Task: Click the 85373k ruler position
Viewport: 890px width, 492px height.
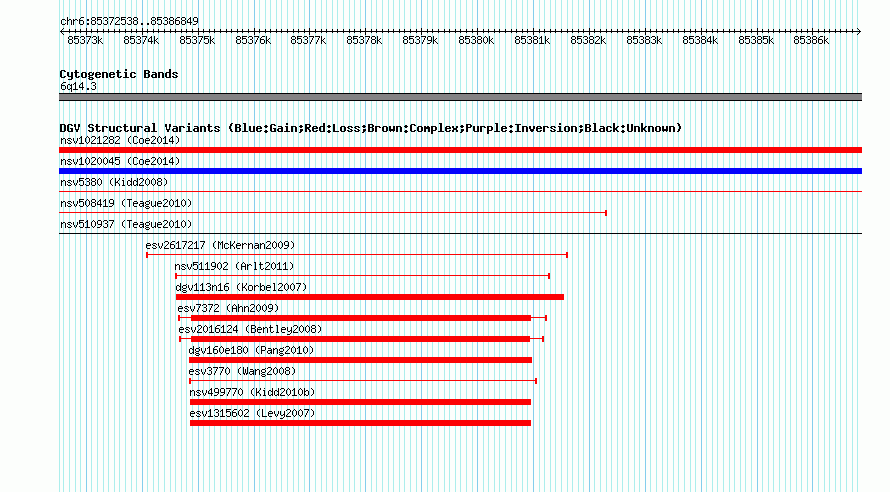Action: click(85, 41)
